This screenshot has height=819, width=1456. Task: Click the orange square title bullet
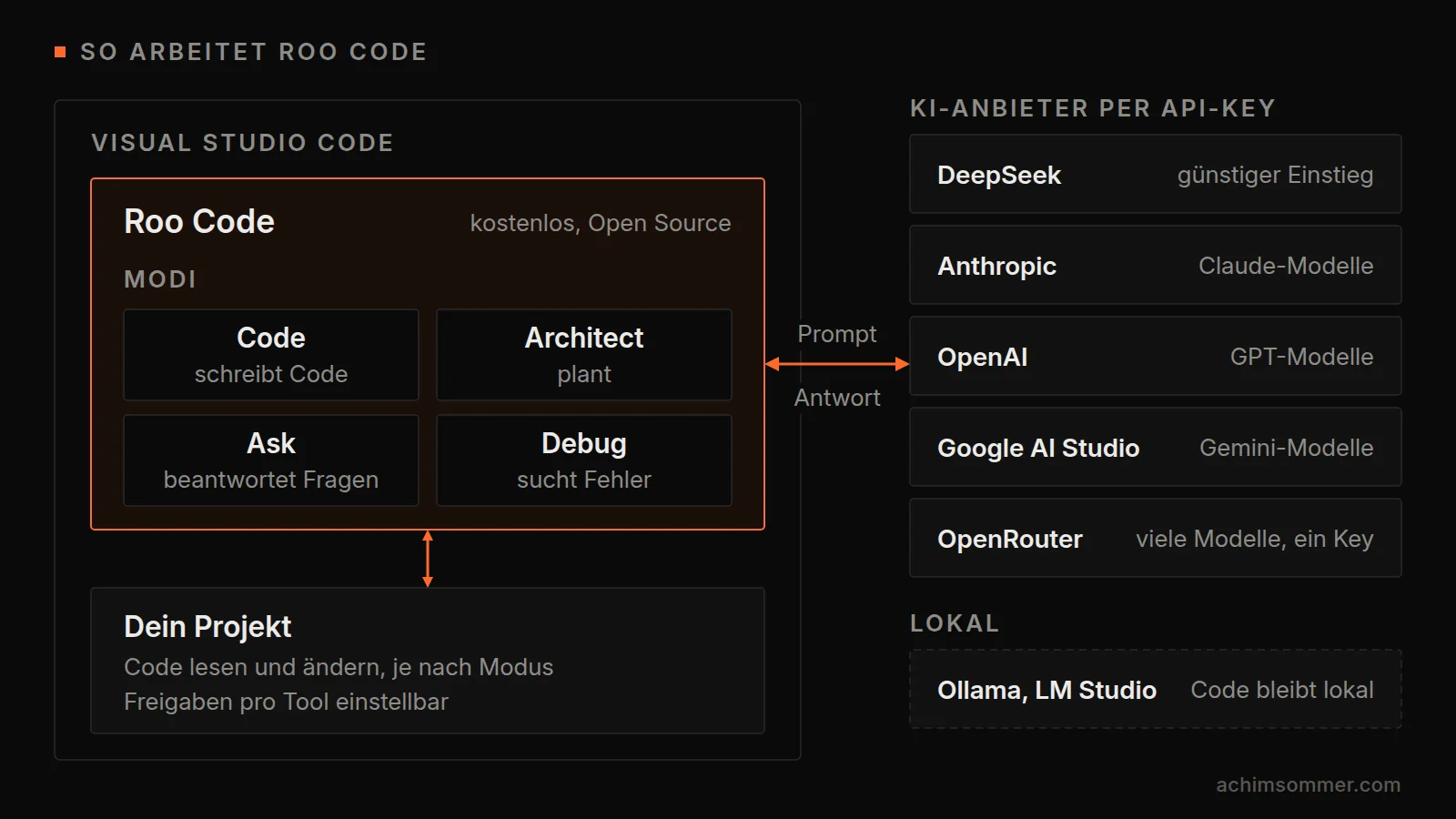[x=60, y=52]
